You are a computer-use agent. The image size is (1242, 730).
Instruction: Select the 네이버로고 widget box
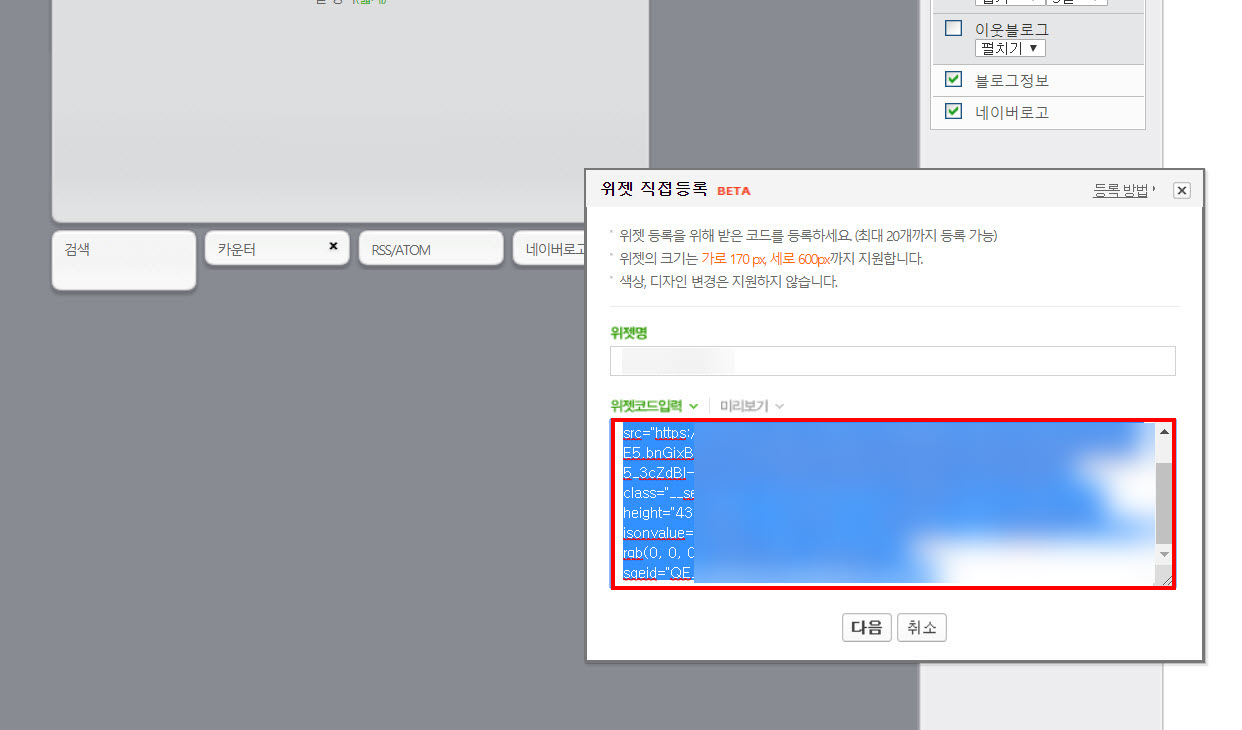click(x=549, y=248)
